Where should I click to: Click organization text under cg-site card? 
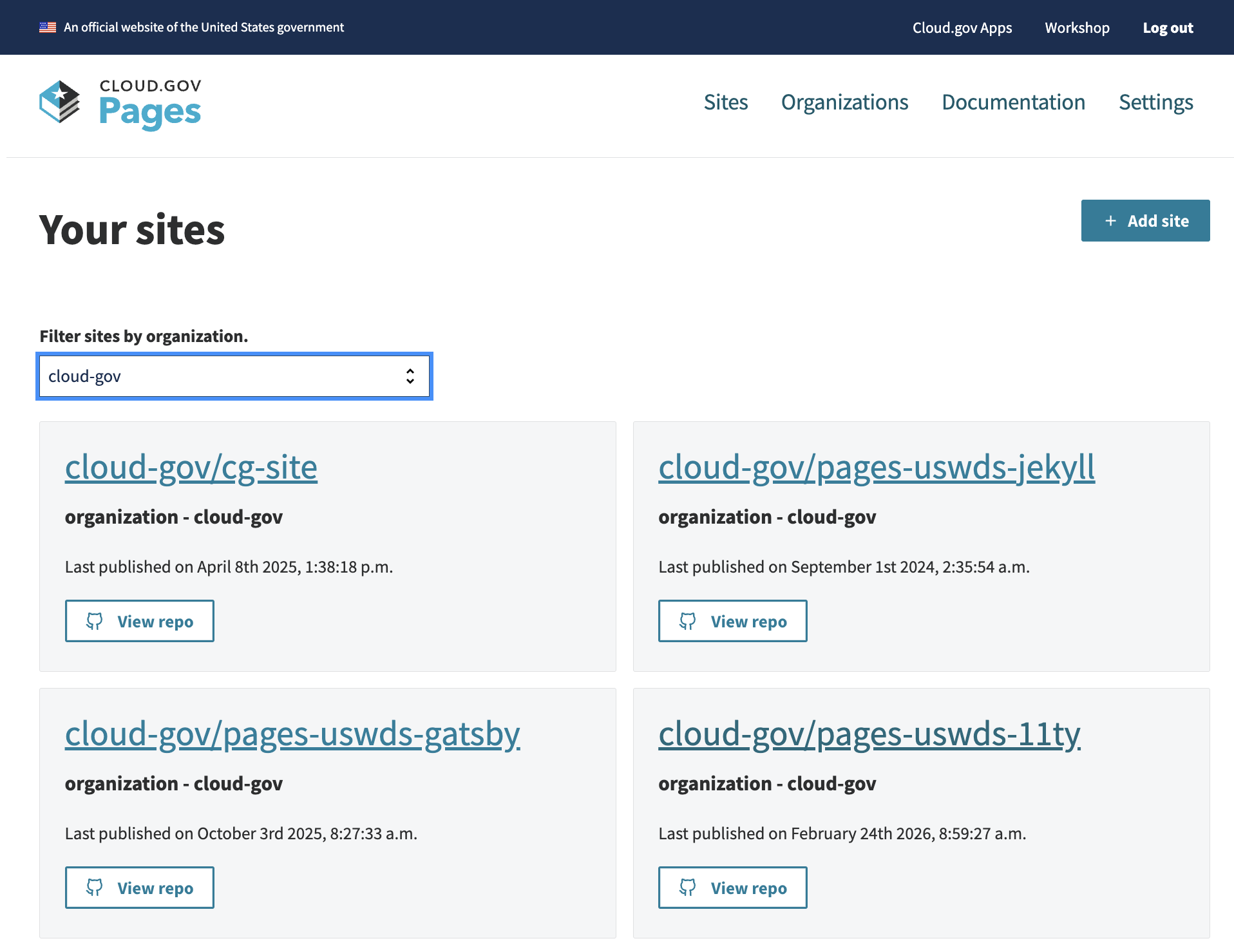click(x=174, y=517)
